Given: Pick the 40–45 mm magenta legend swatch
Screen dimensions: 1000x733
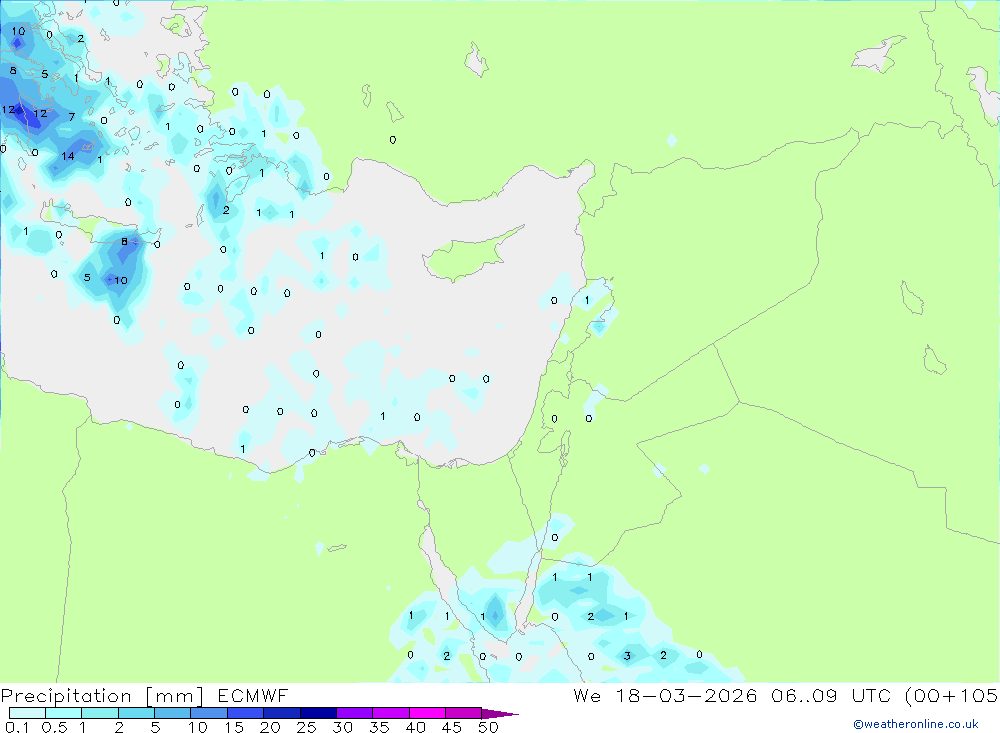Looking at the screenshot, I should [427, 713].
